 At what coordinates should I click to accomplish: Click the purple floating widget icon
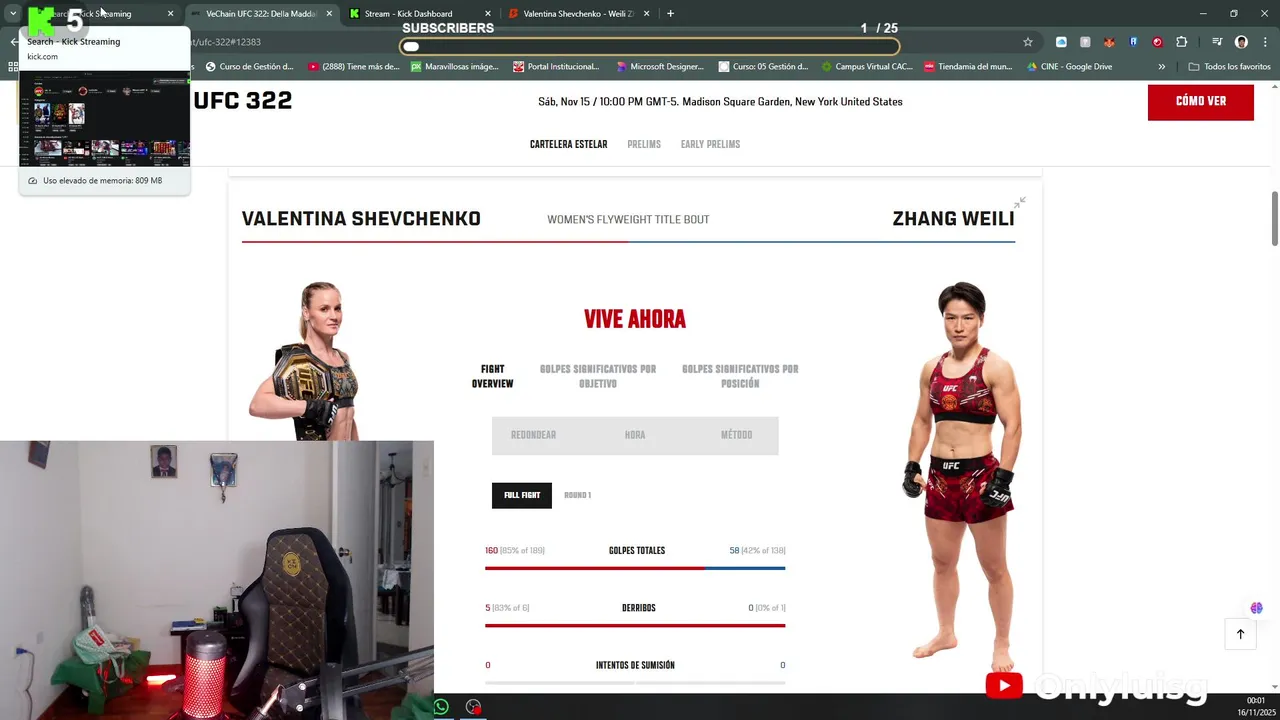click(1256, 608)
